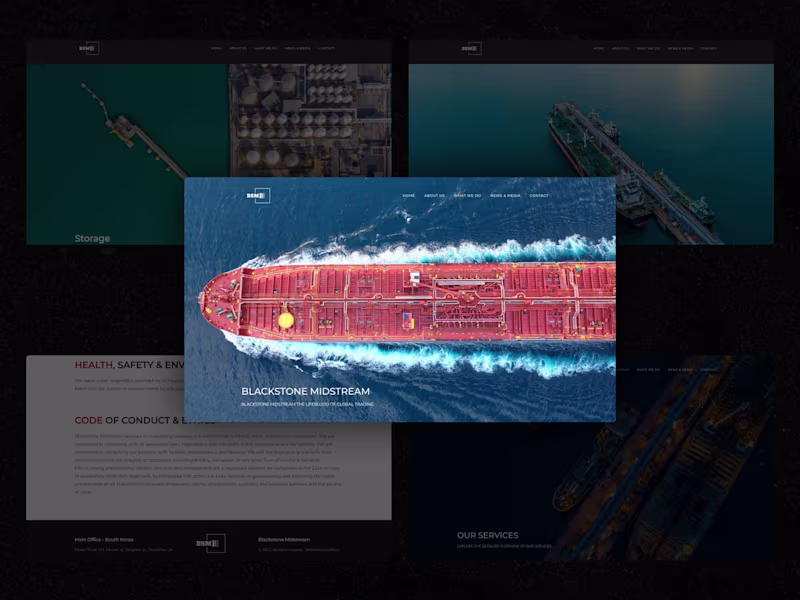Choose ABOUT US in the docked tanker page navigation
Viewport: 800px width, 600px height.
tap(620, 48)
